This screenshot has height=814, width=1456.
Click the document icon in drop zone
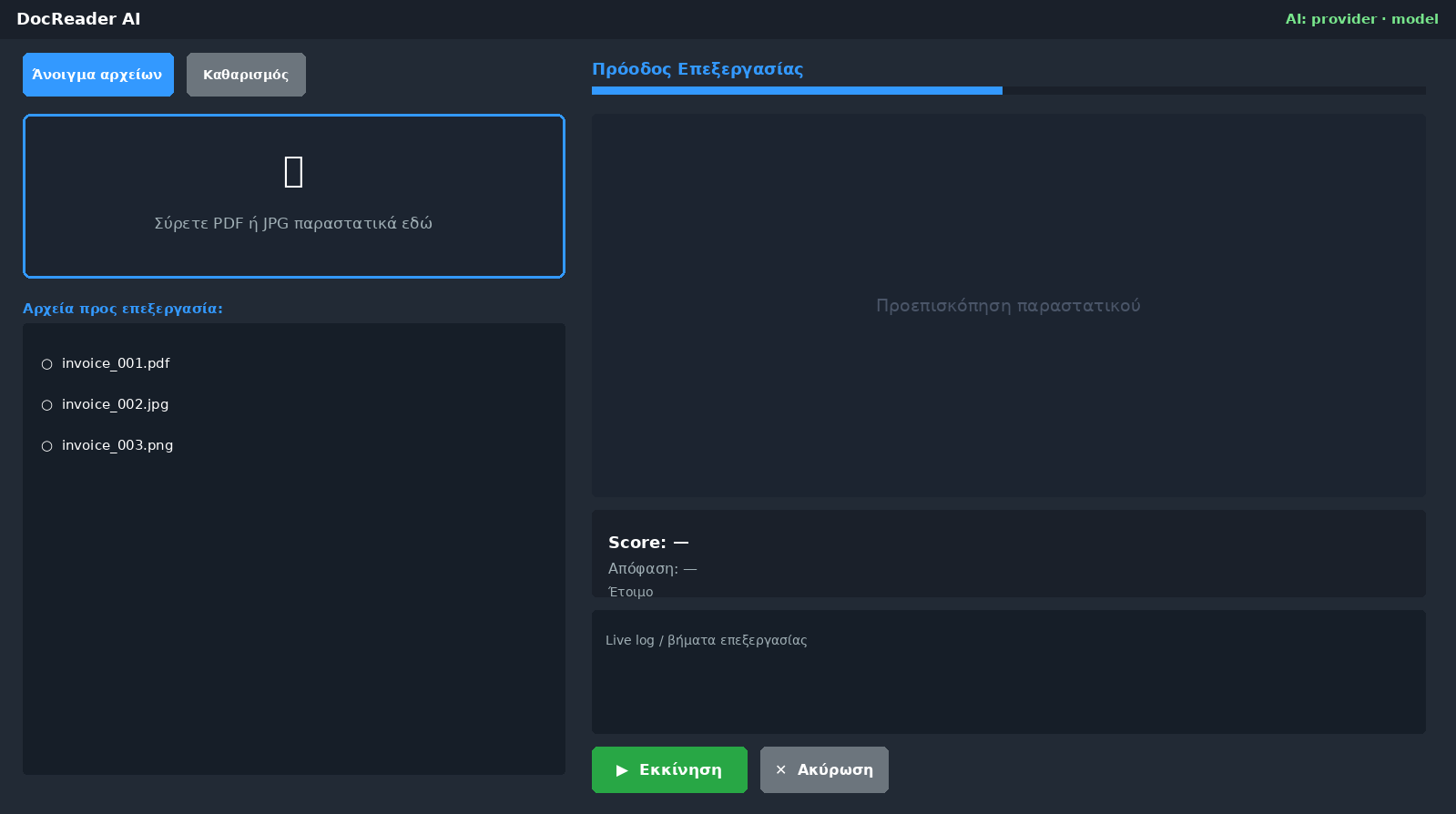click(293, 171)
